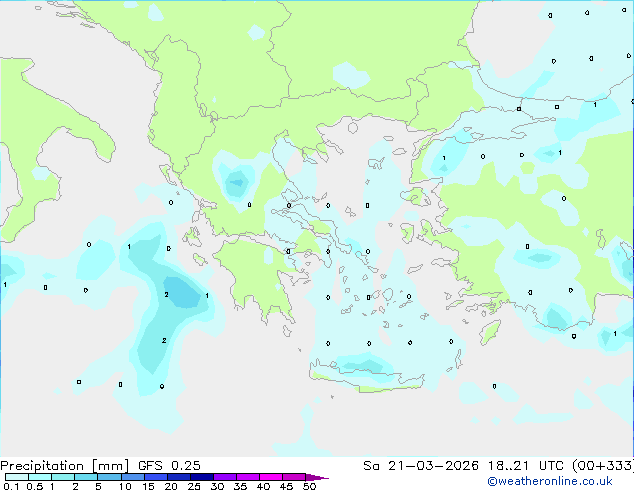Pick the medium blue swatch between 10 and 15
The height and width of the screenshot is (490, 634).
click(133, 477)
